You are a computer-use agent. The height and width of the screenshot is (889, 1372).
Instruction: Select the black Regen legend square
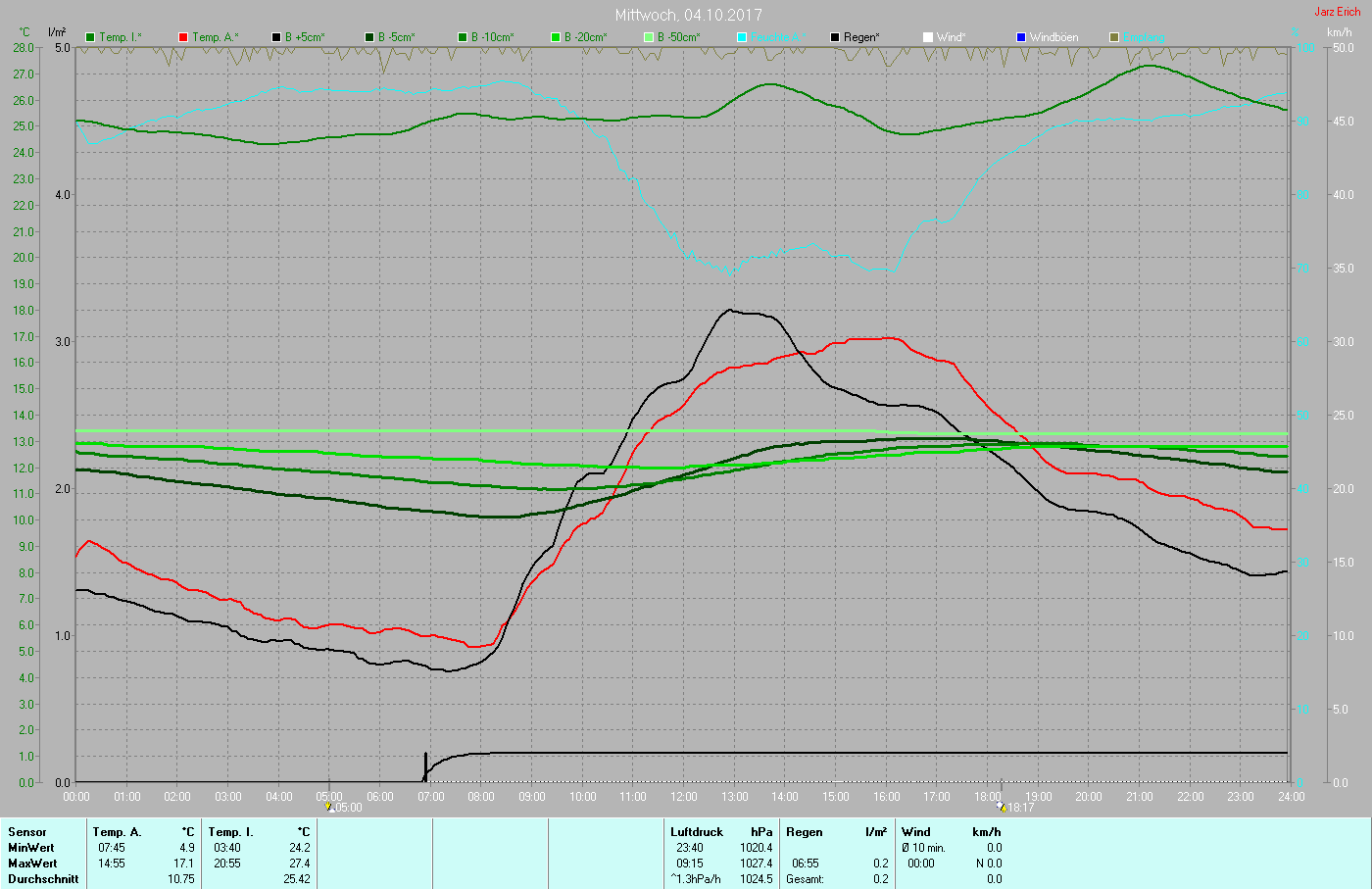coord(835,37)
